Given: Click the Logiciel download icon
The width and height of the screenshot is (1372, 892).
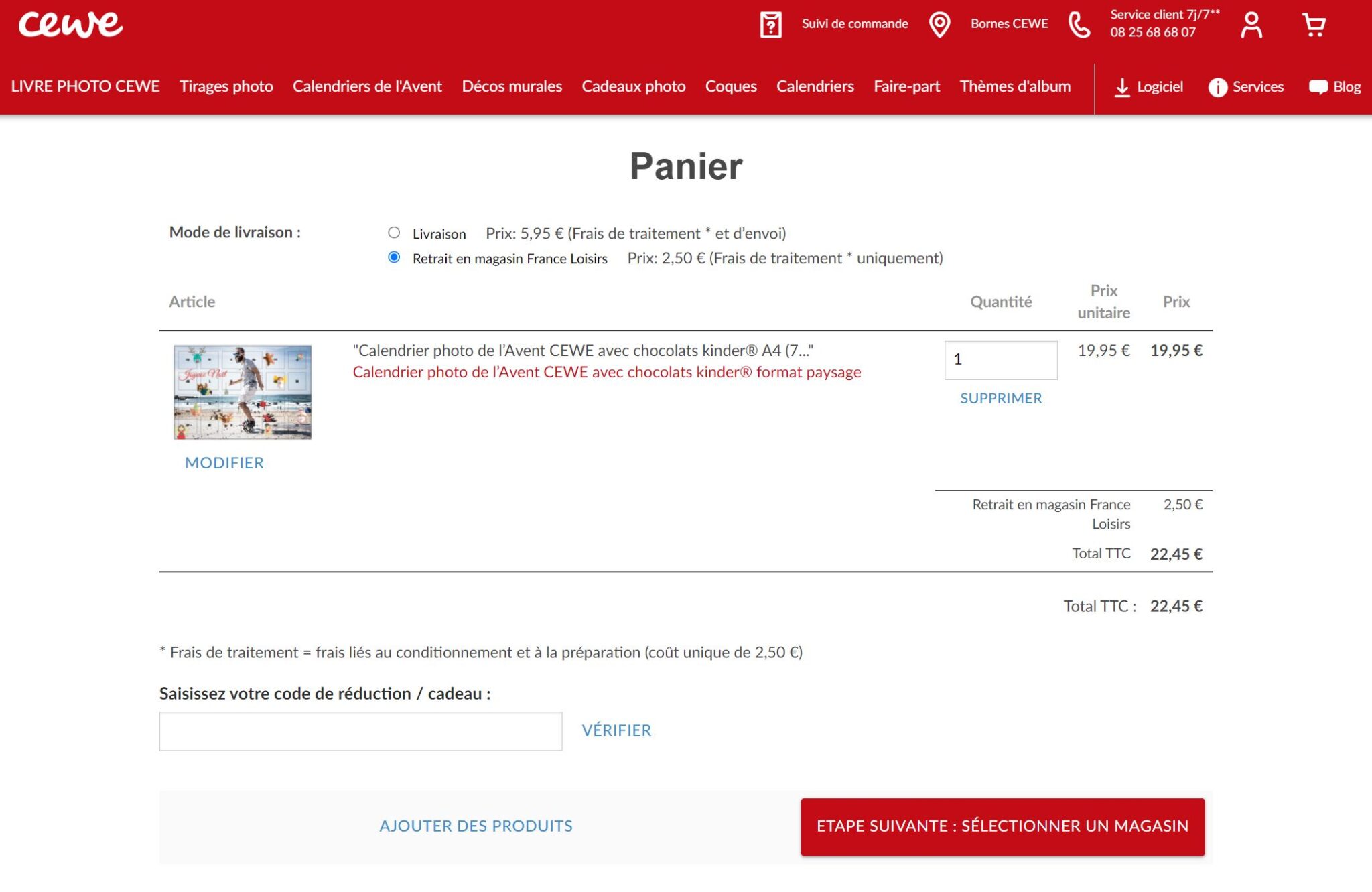Looking at the screenshot, I should point(1121,87).
